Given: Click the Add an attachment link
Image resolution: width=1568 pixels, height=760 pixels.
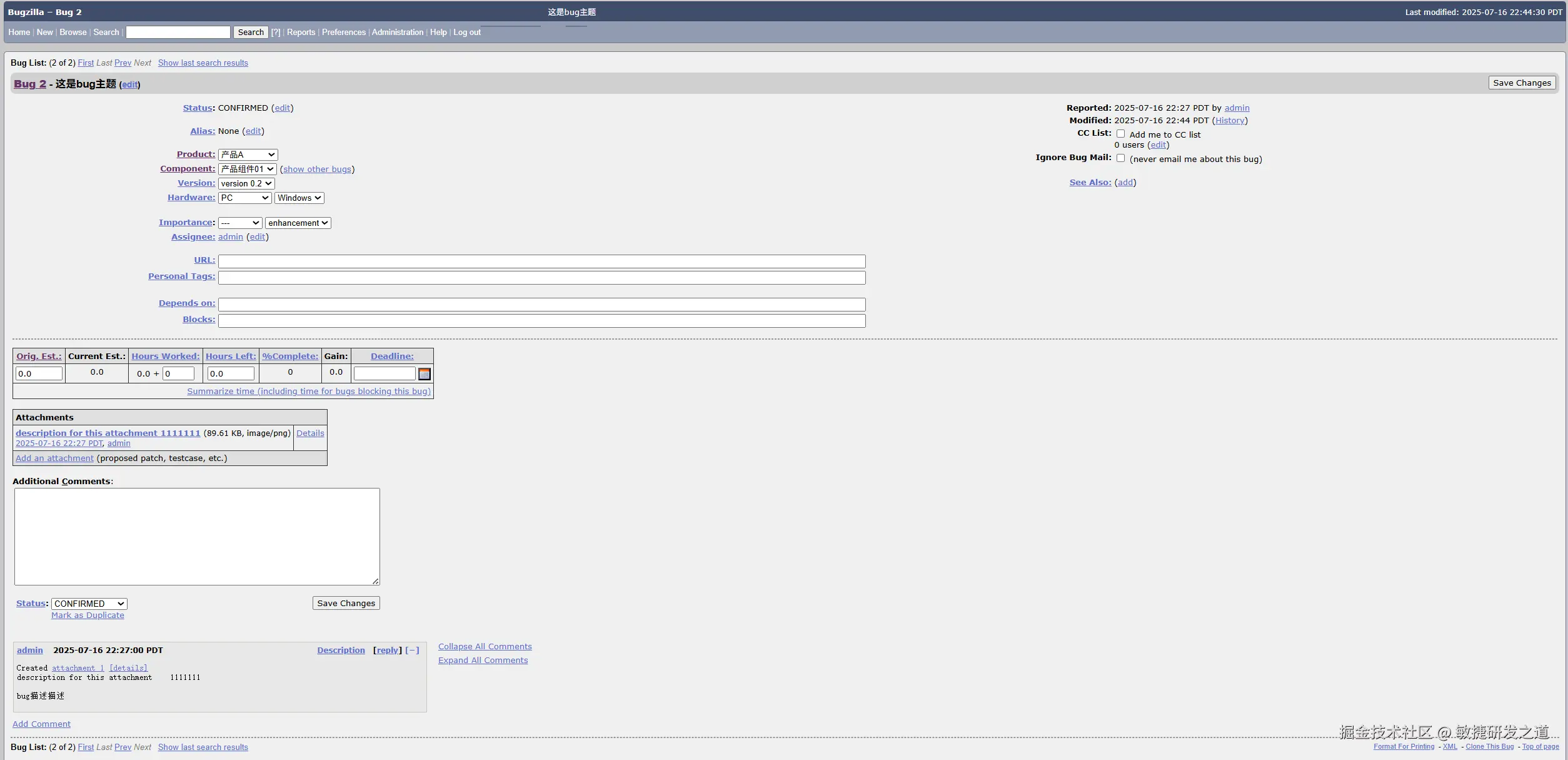Looking at the screenshot, I should (x=54, y=459).
